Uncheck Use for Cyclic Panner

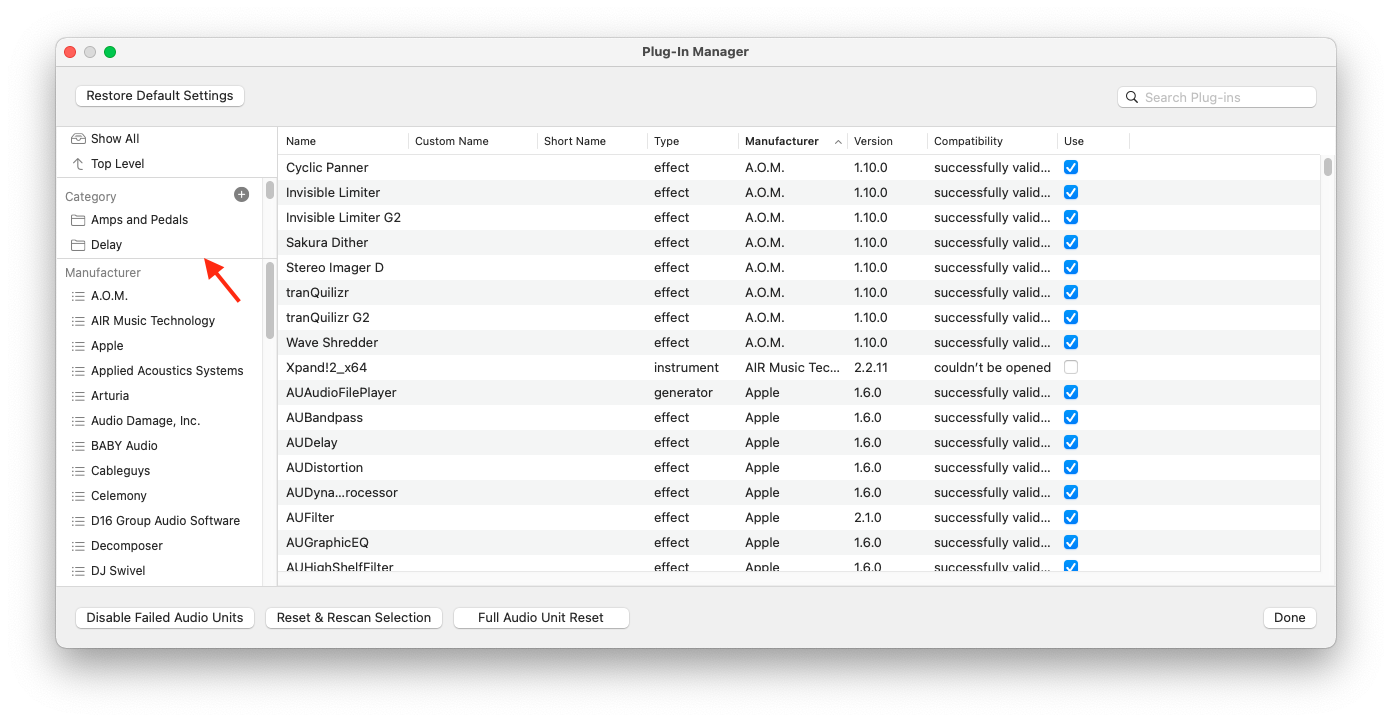point(1071,167)
